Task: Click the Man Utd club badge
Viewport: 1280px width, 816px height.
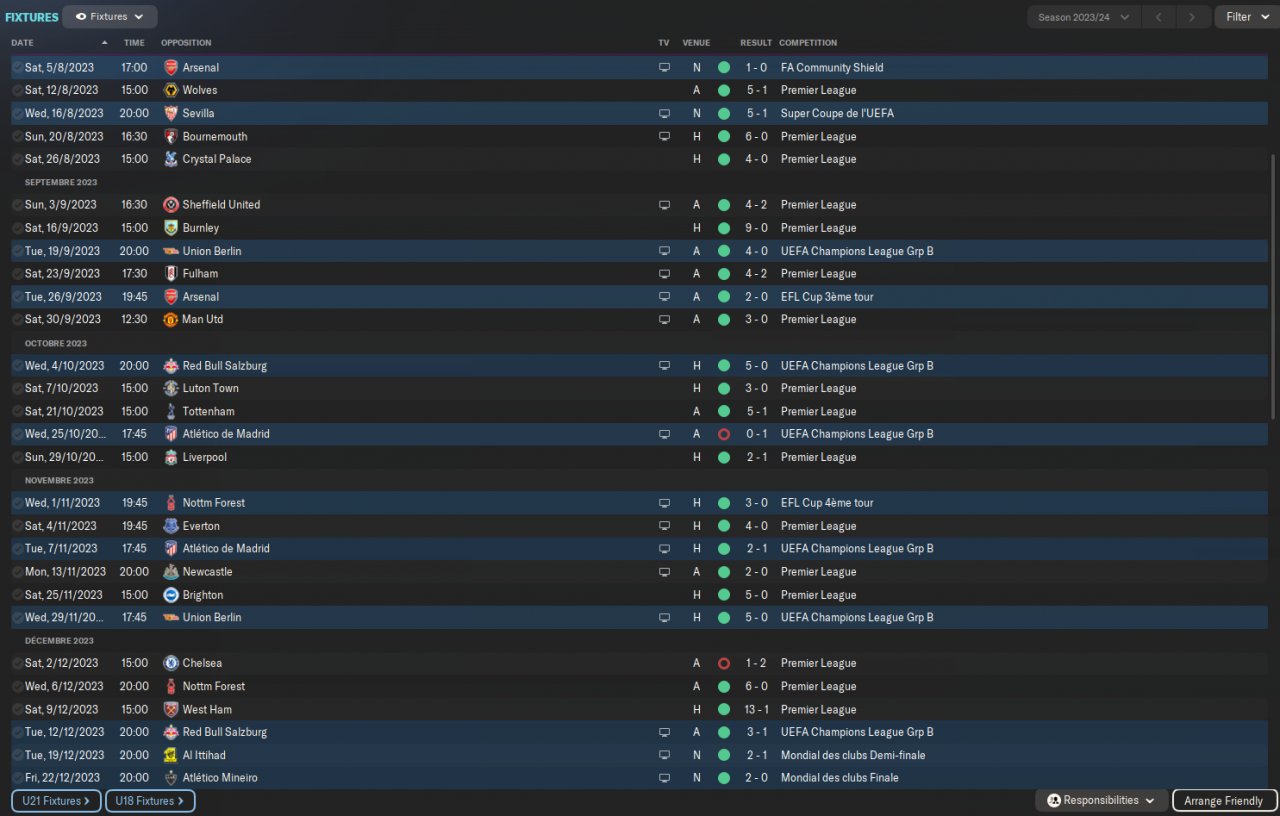Action: click(x=171, y=320)
